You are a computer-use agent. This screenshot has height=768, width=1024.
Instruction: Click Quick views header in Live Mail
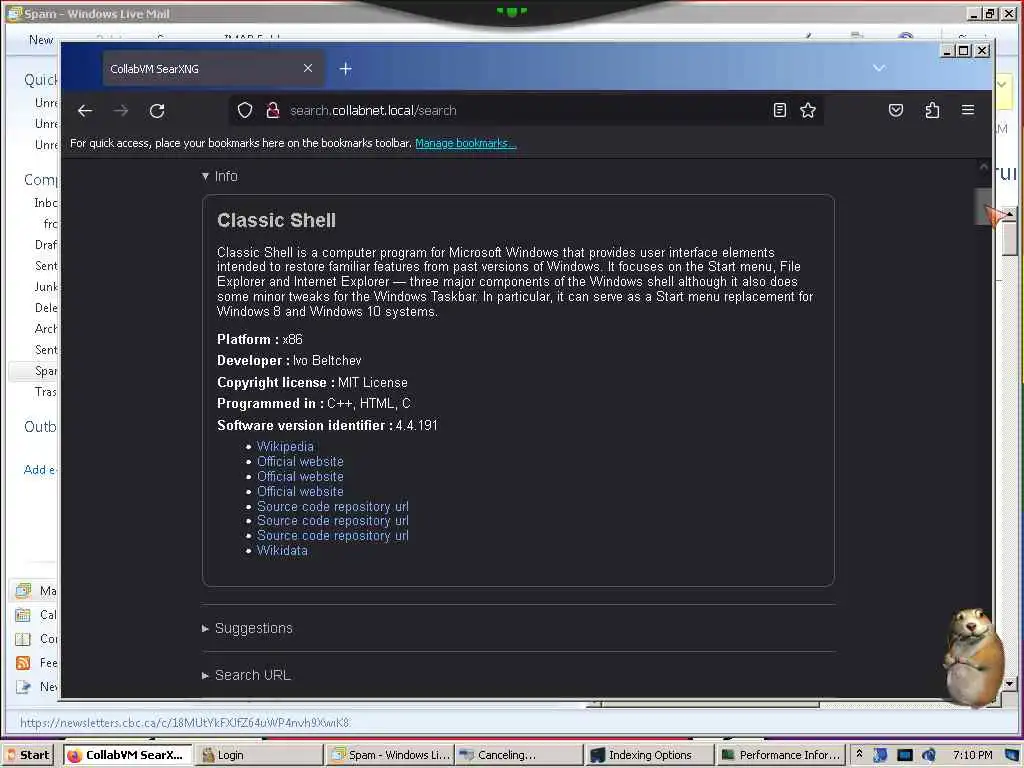pos(40,80)
